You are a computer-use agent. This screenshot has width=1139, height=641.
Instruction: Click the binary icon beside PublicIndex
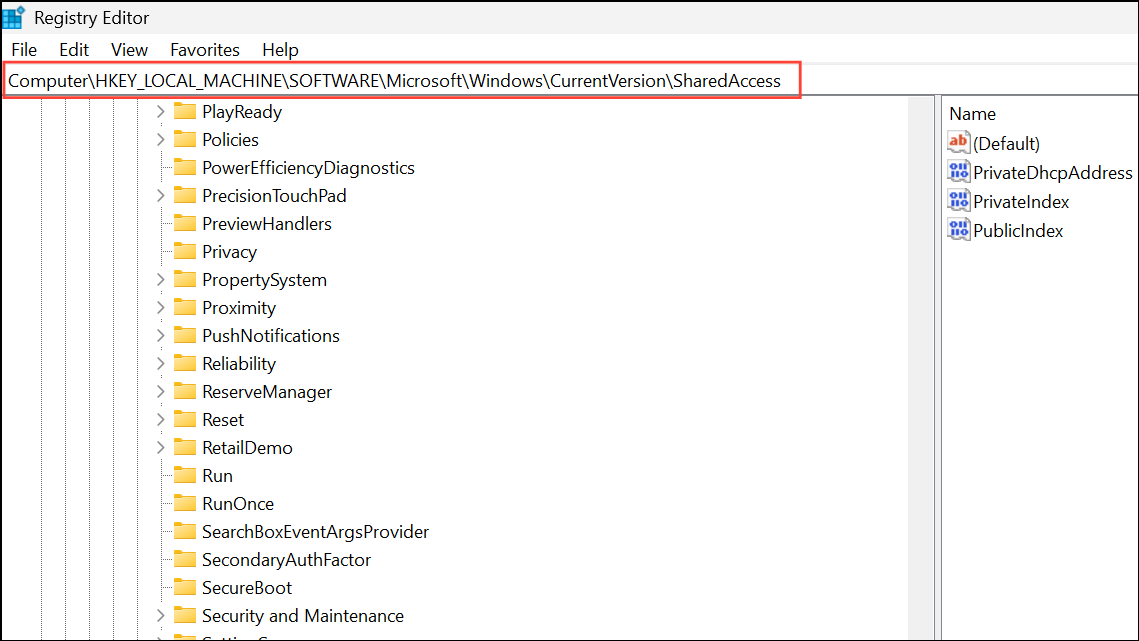point(959,230)
